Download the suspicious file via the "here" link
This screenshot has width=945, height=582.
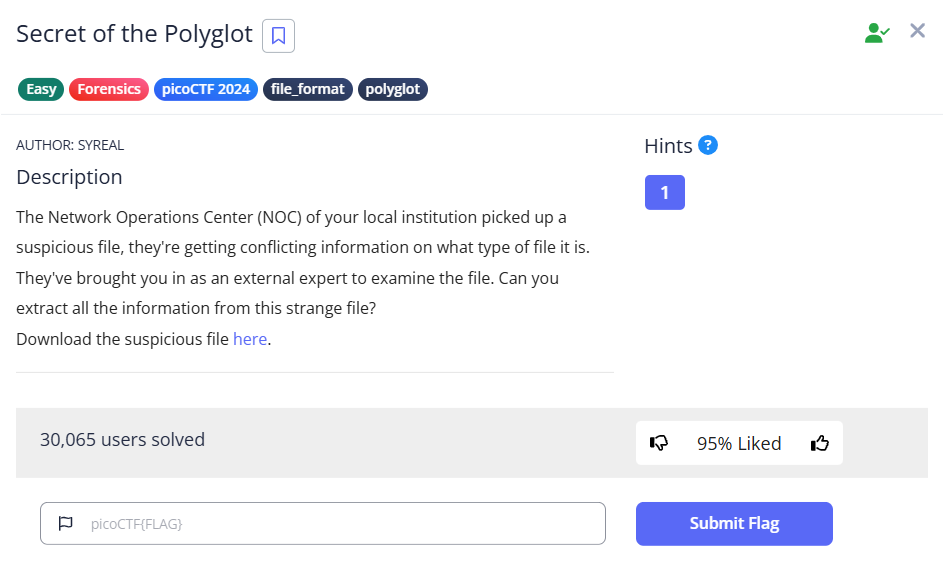coord(250,339)
